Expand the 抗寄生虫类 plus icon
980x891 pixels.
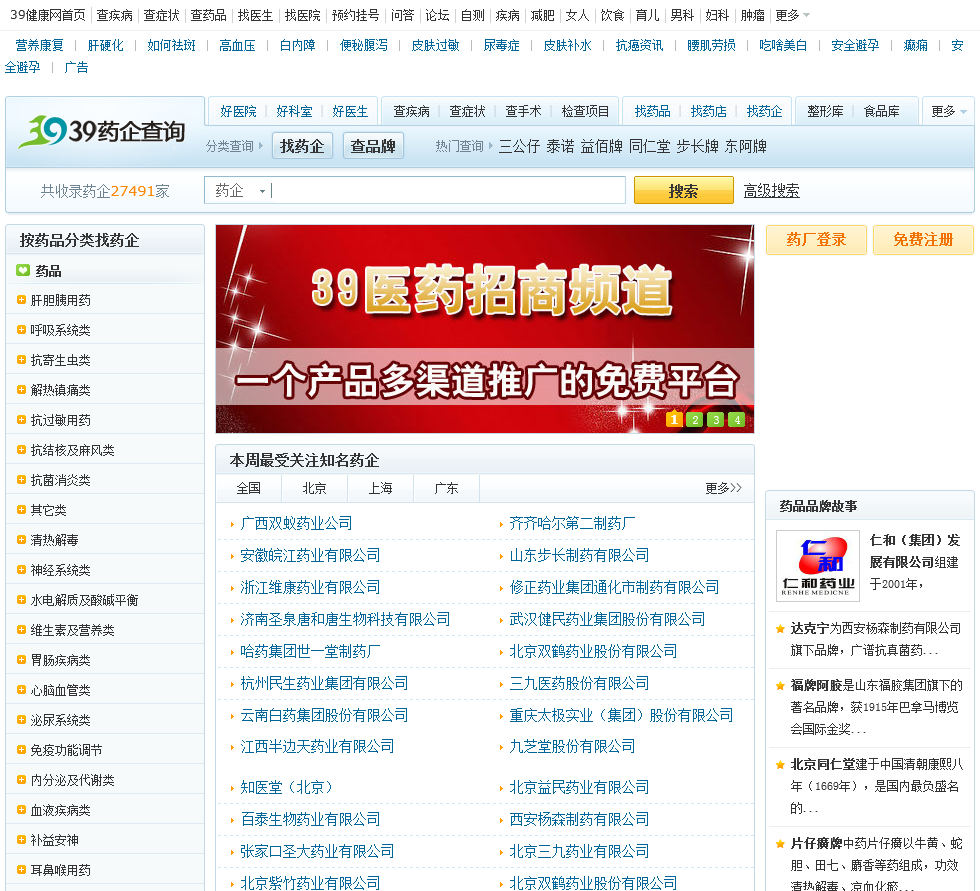pos(21,360)
